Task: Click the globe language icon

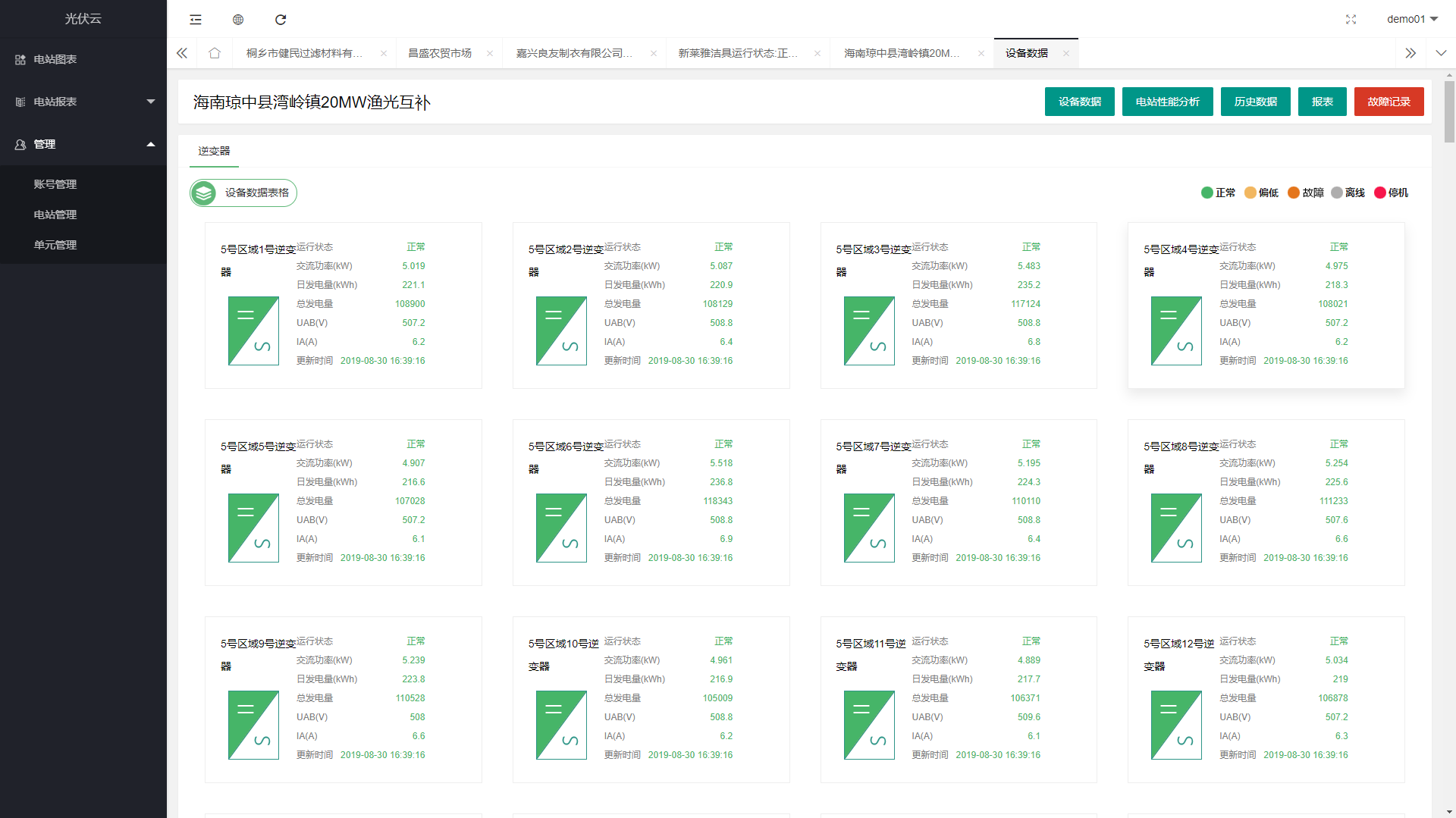Action: click(238, 20)
